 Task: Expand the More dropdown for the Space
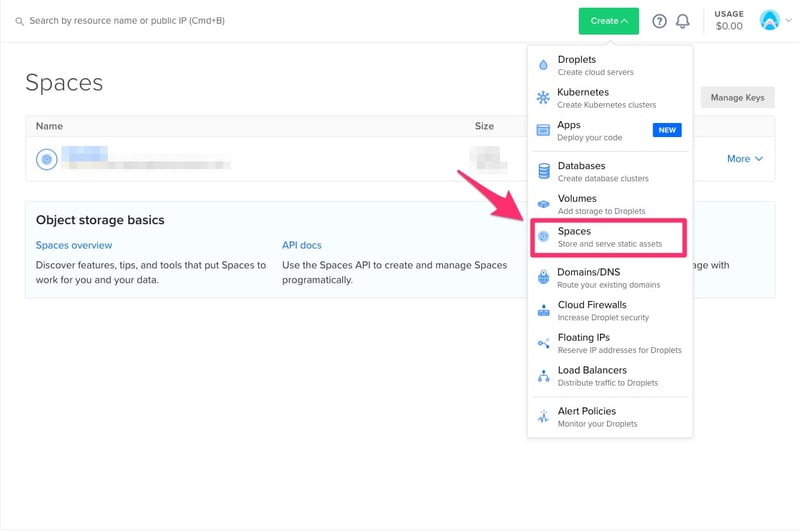[744, 159]
